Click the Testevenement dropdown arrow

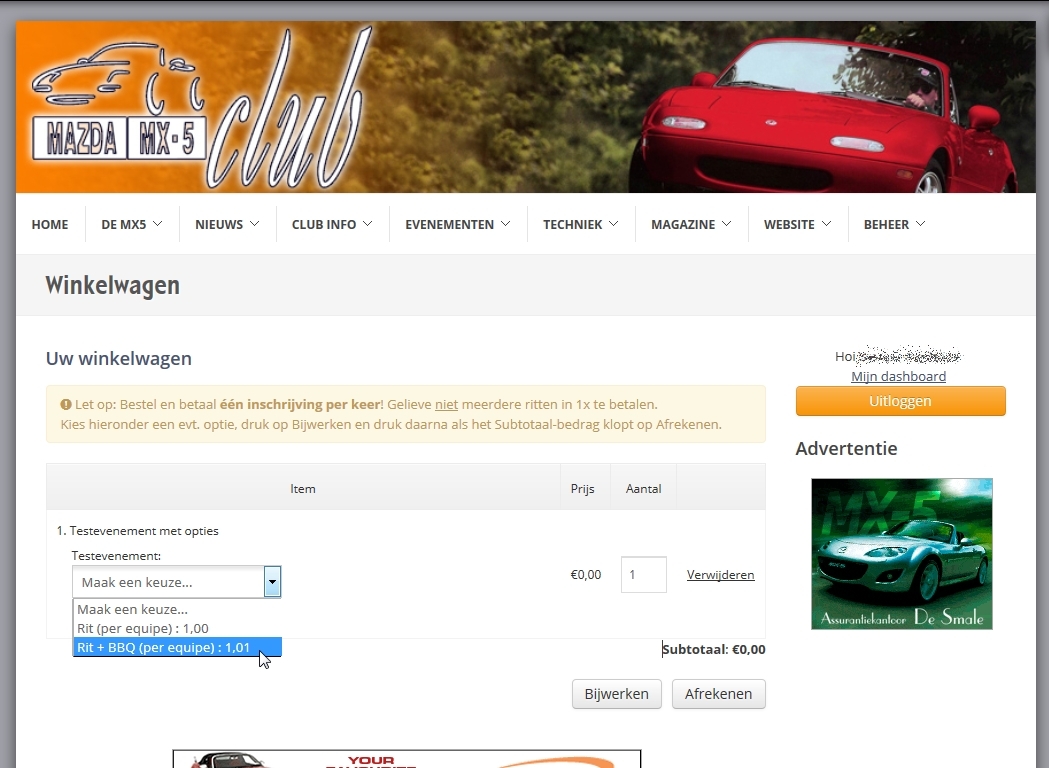272,581
